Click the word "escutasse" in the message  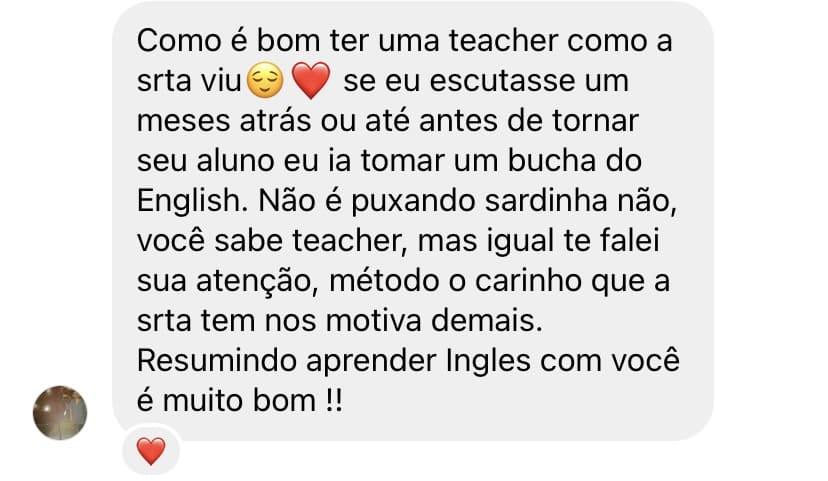503,81
